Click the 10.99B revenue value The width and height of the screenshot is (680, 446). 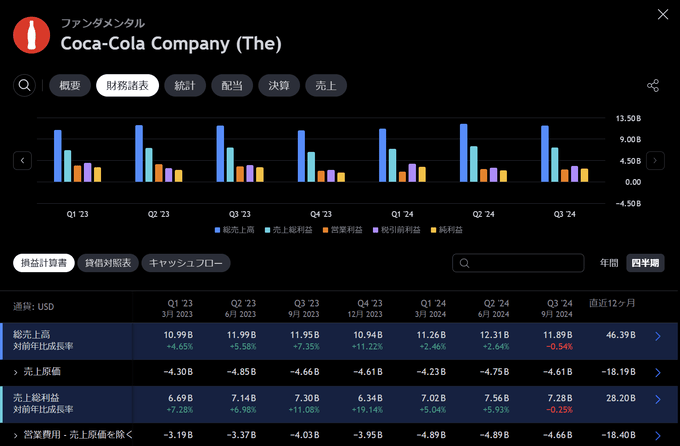pos(178,335)
